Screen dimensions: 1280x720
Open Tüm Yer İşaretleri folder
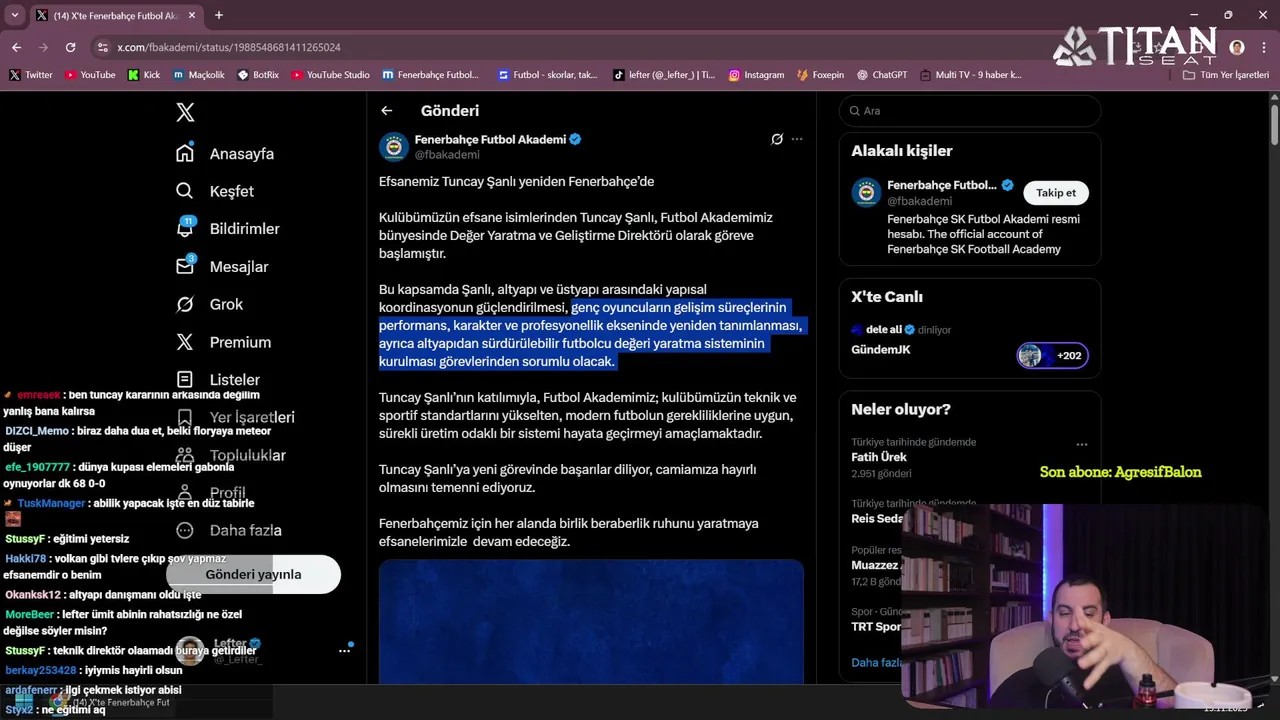(1225, 75)
